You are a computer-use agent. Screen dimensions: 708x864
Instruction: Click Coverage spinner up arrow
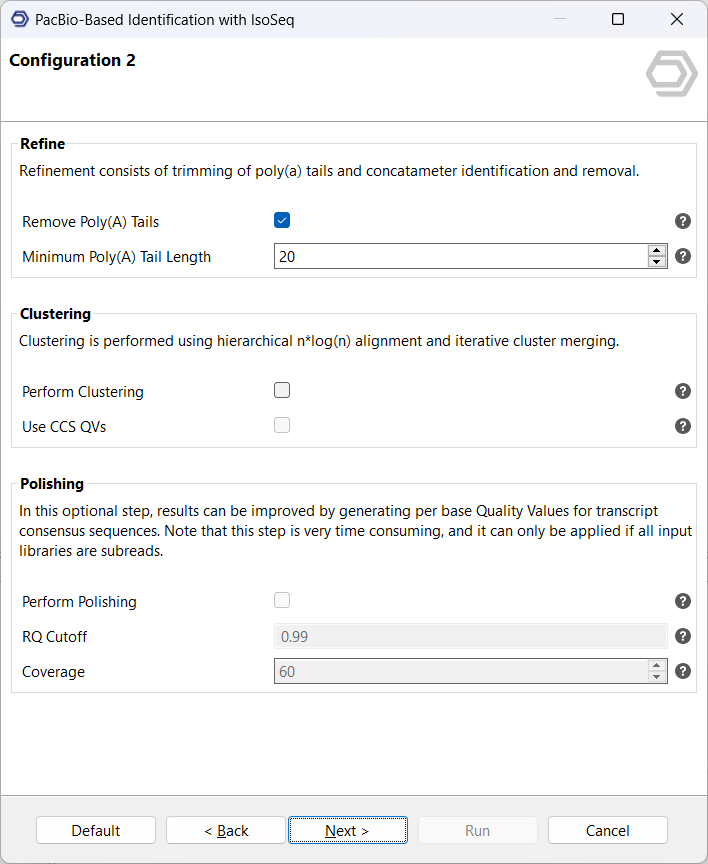[657, 665]
